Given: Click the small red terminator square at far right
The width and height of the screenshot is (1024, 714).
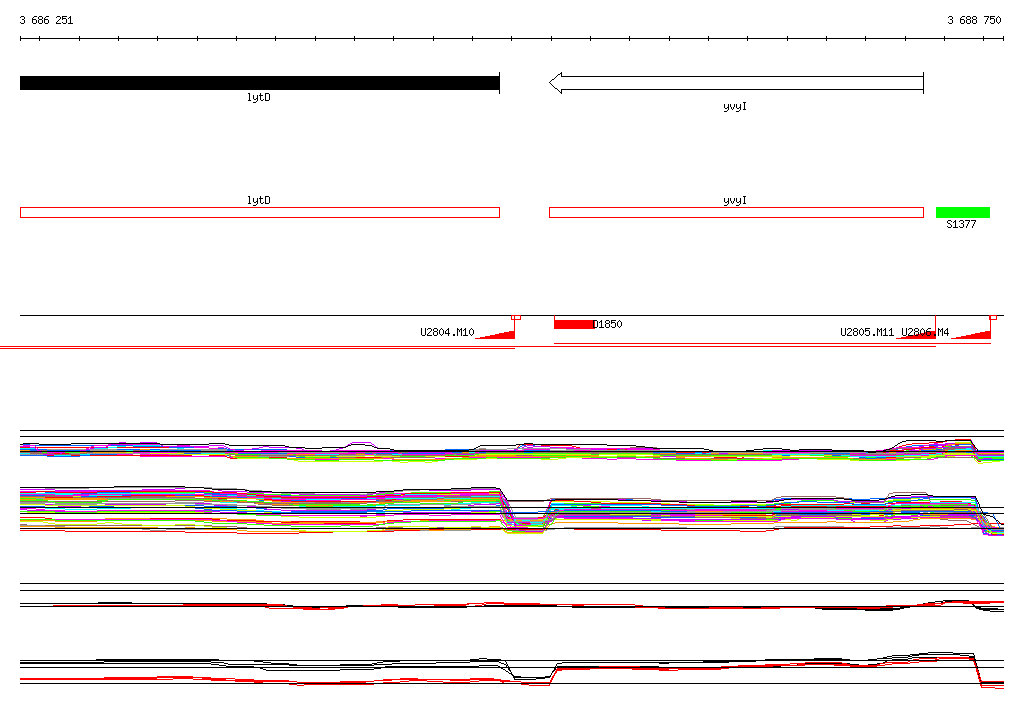Looking at the screenshot, I should (993, 317).
